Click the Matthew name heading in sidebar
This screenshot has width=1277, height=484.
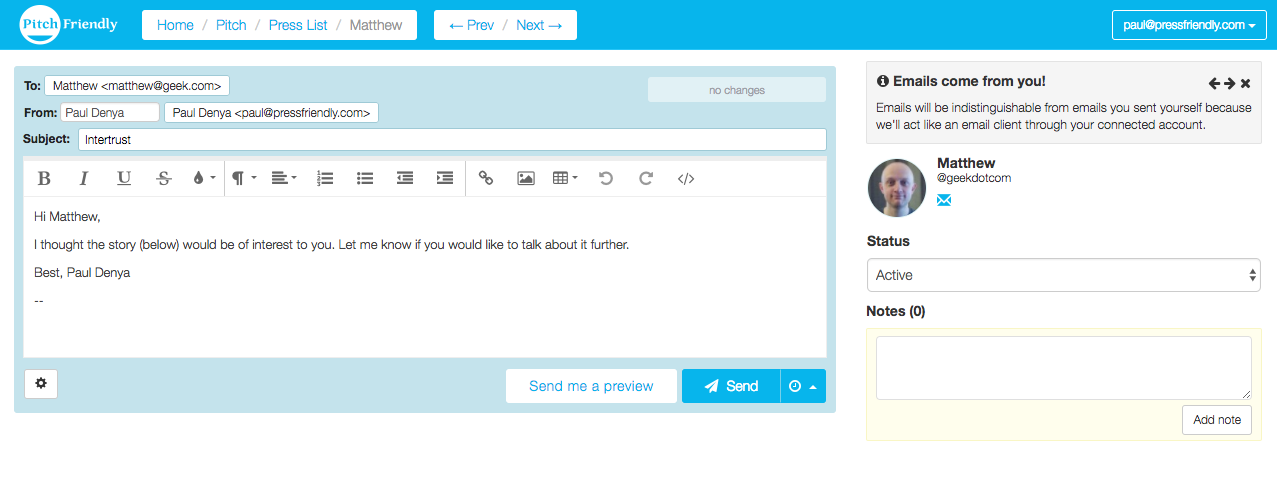point(966,163)
